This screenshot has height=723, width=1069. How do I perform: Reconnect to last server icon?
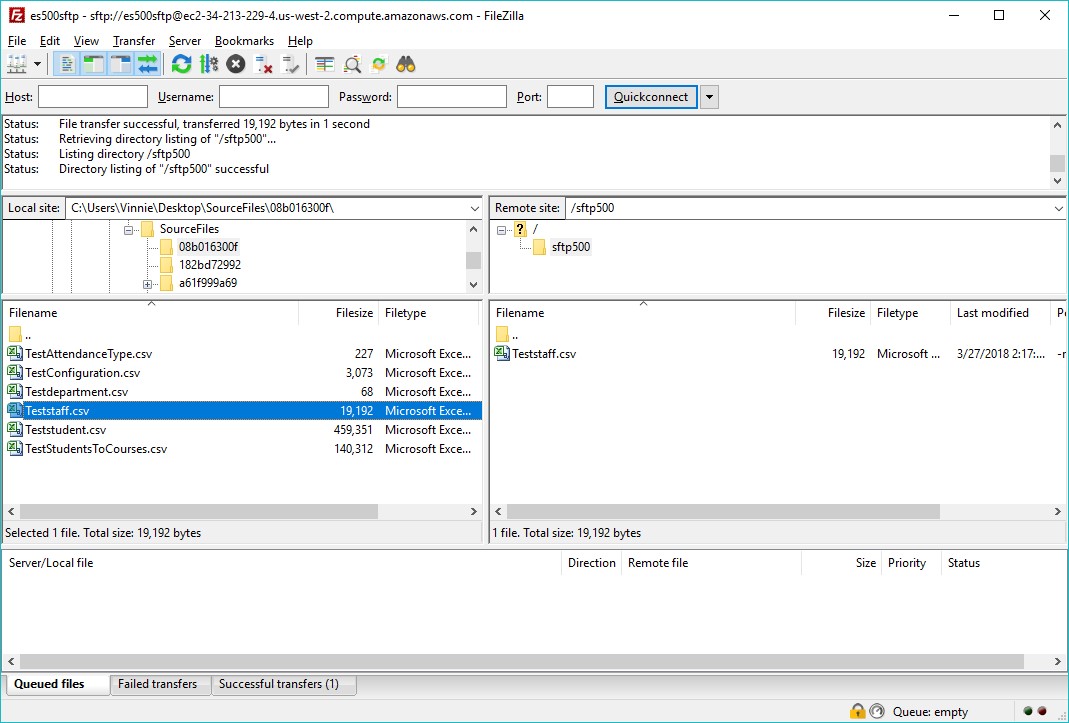pyautogui.click(x=290, y=65)
